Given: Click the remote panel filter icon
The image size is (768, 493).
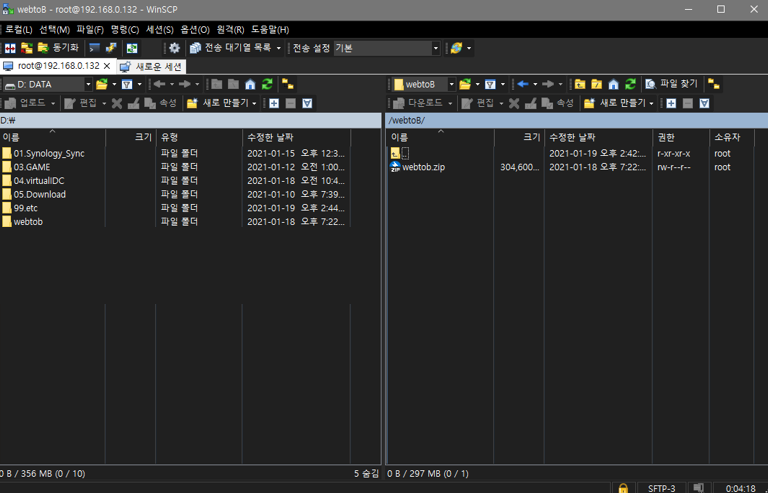Looking at the screenshot, I should tap(490, 85).
